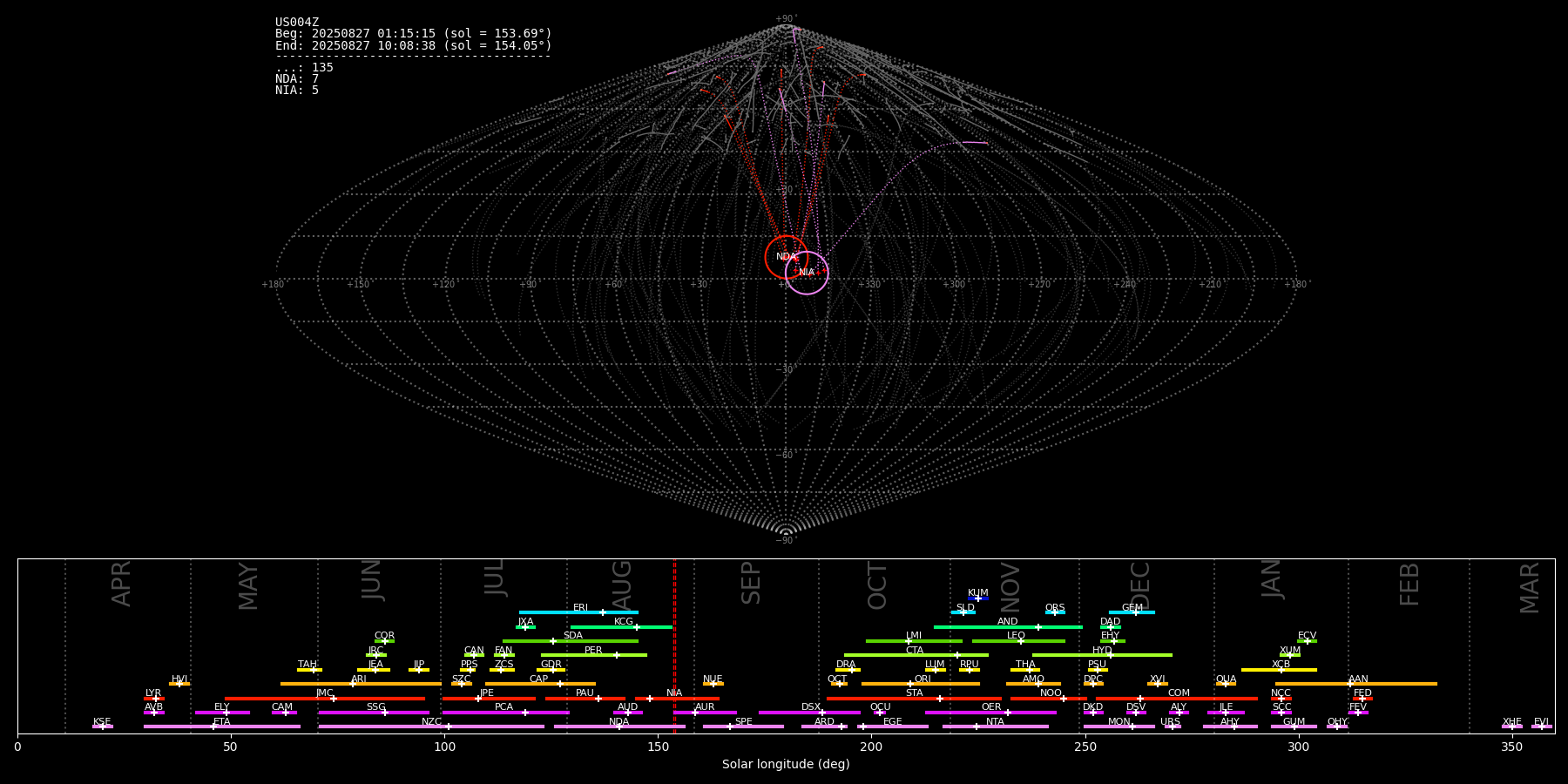
Task: Click the NTA shower label
Action: (995, 722)
